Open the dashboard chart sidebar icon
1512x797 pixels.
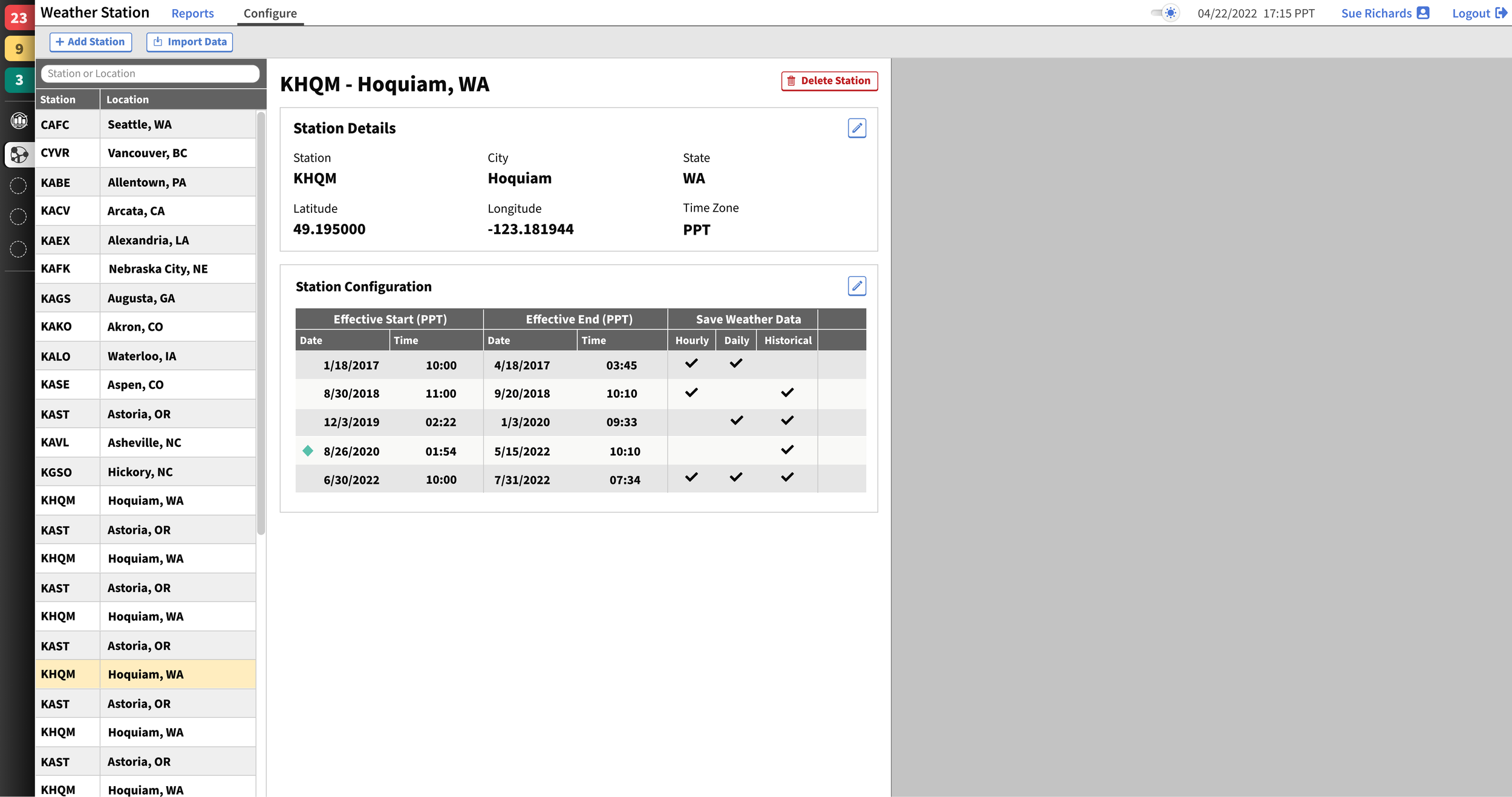[x=19, y=120]
